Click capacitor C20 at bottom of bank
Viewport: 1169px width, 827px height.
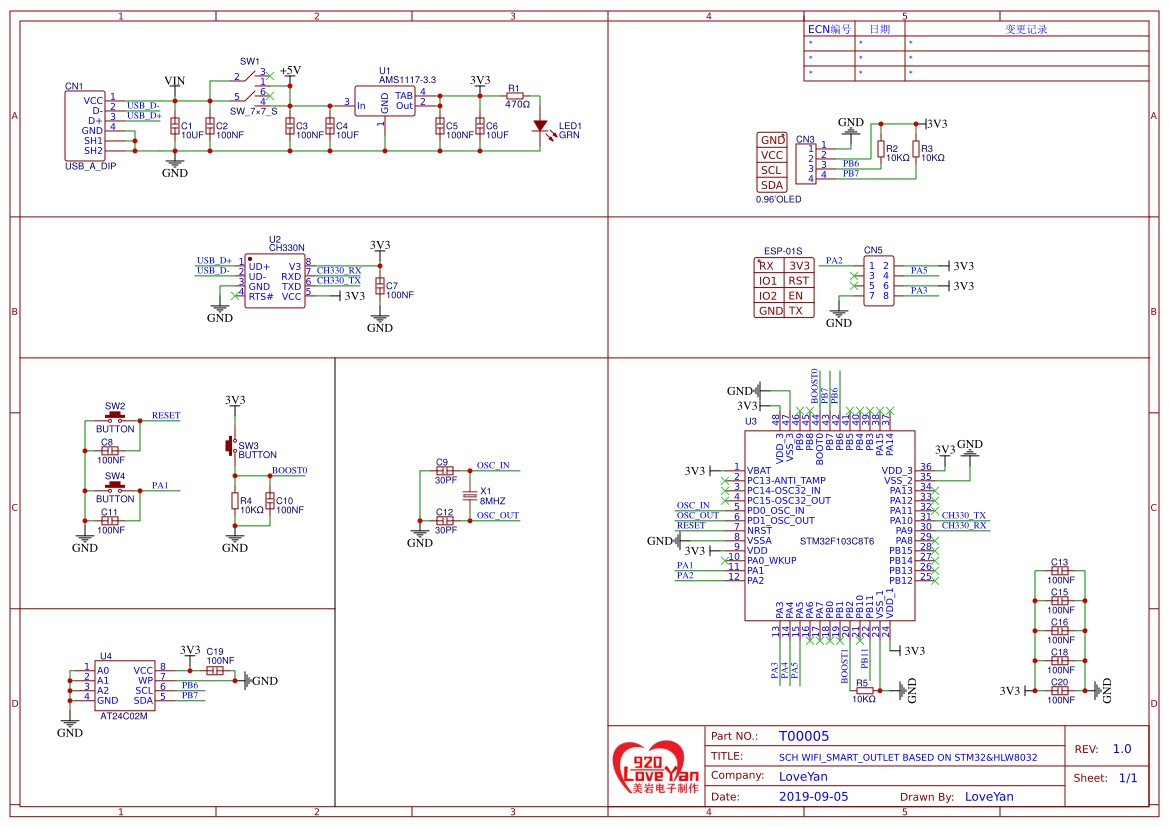[x=1059, y=691]
